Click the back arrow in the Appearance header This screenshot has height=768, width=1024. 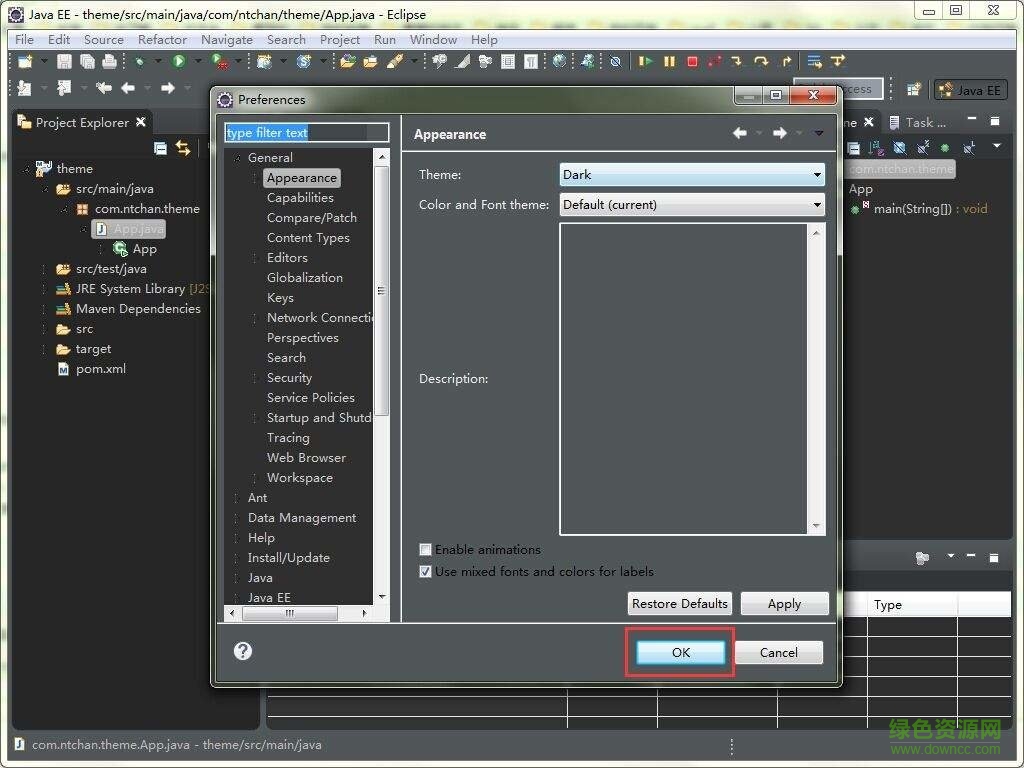(x=740, y=133)
